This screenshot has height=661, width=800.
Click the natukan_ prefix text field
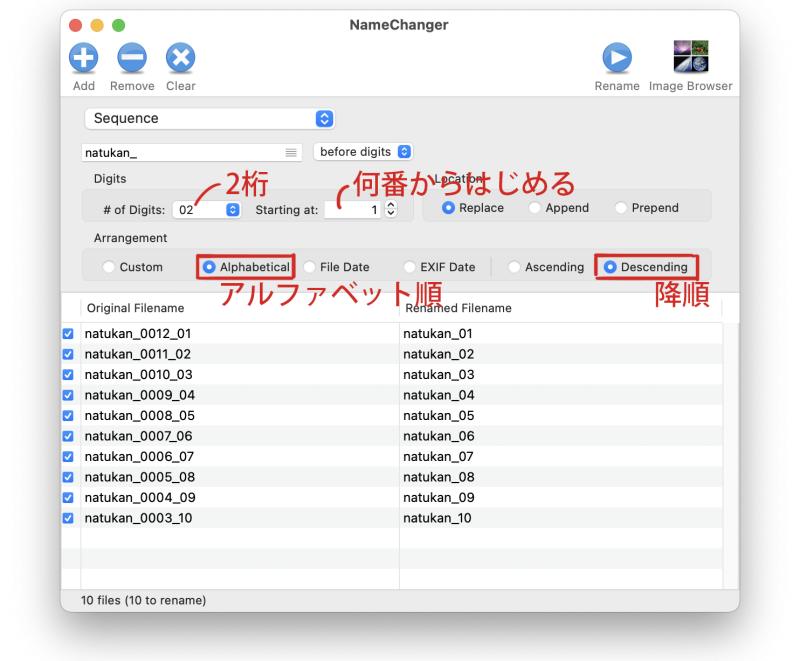(180, 152)
